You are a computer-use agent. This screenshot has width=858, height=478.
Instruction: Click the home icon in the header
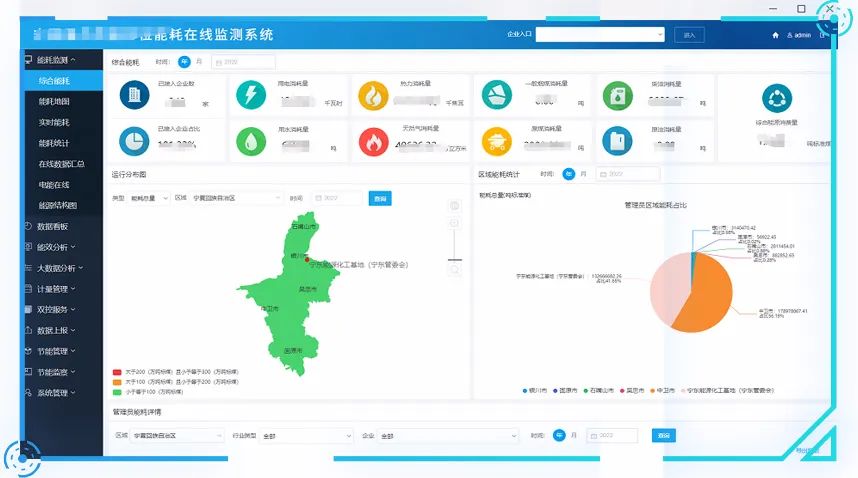coord(775,35)
